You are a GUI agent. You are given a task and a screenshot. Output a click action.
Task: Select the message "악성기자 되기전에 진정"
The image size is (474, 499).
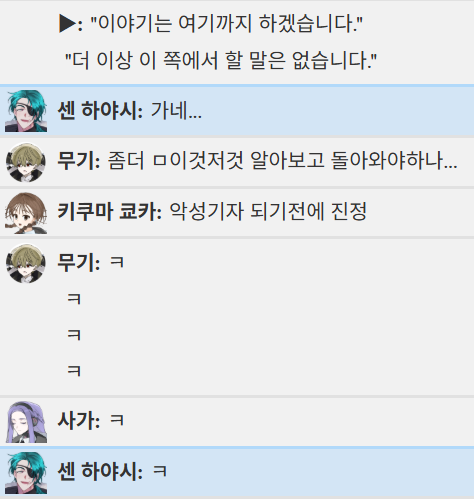click(x=268, y=212)
